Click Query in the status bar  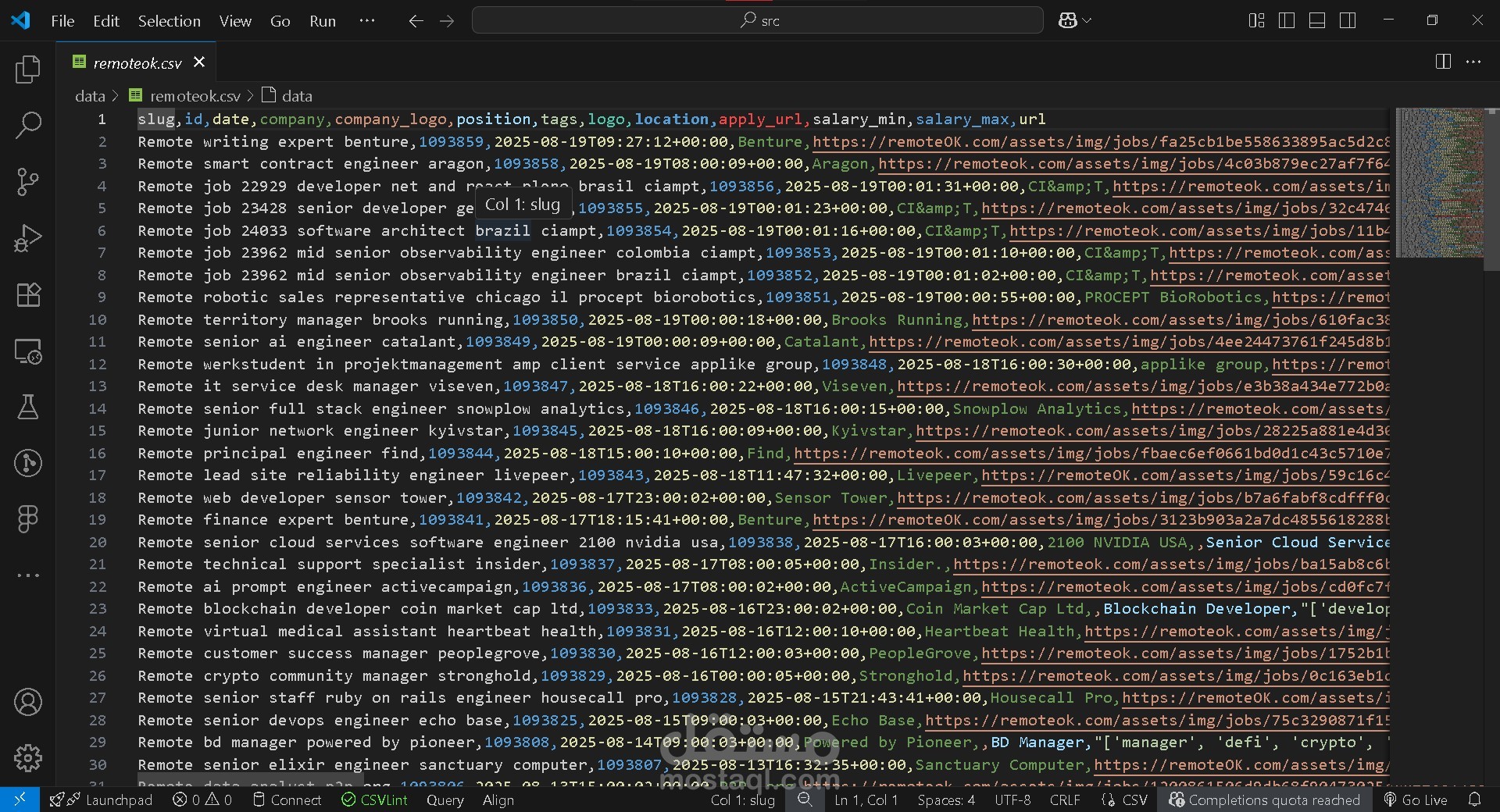coord(445,800)
